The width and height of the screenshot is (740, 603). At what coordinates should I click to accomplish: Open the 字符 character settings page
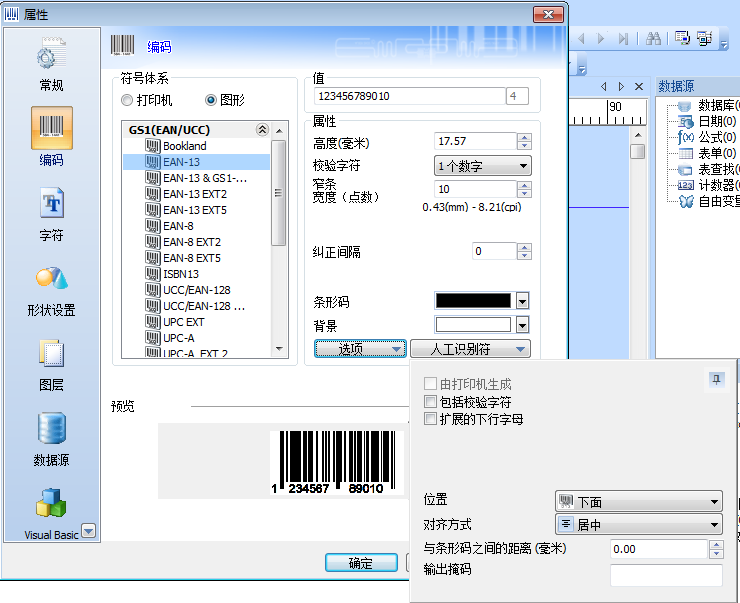point(51,214)
